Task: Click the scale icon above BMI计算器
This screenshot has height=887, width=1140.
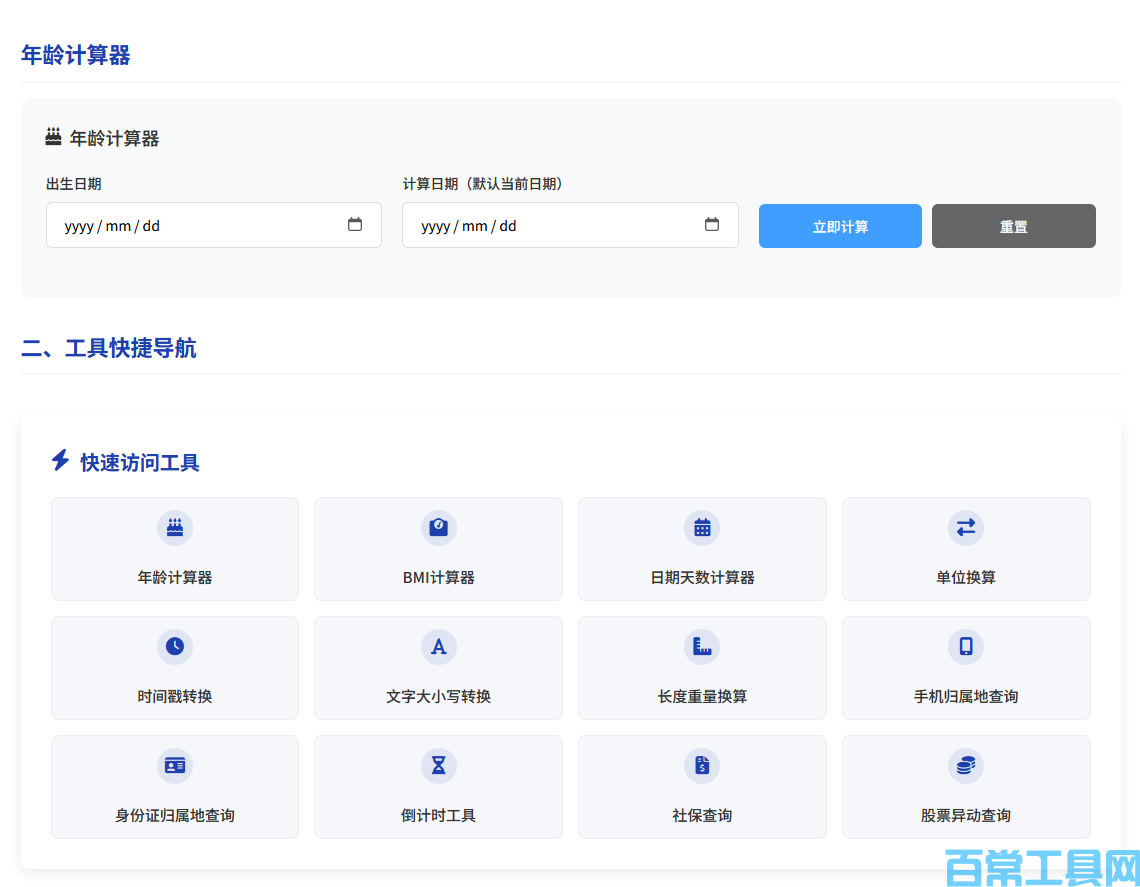Action: point(438,527)
